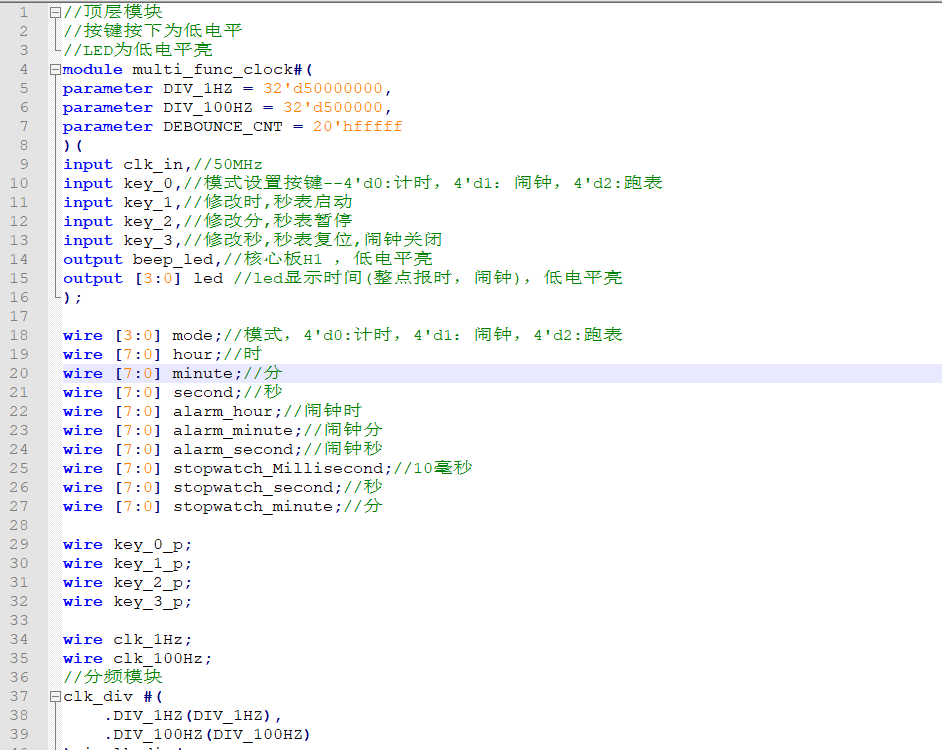Collapse the comment block fold on line 1
Image resolution: width=942 pixels, height=750 pixels.
[x=55, y=12]
